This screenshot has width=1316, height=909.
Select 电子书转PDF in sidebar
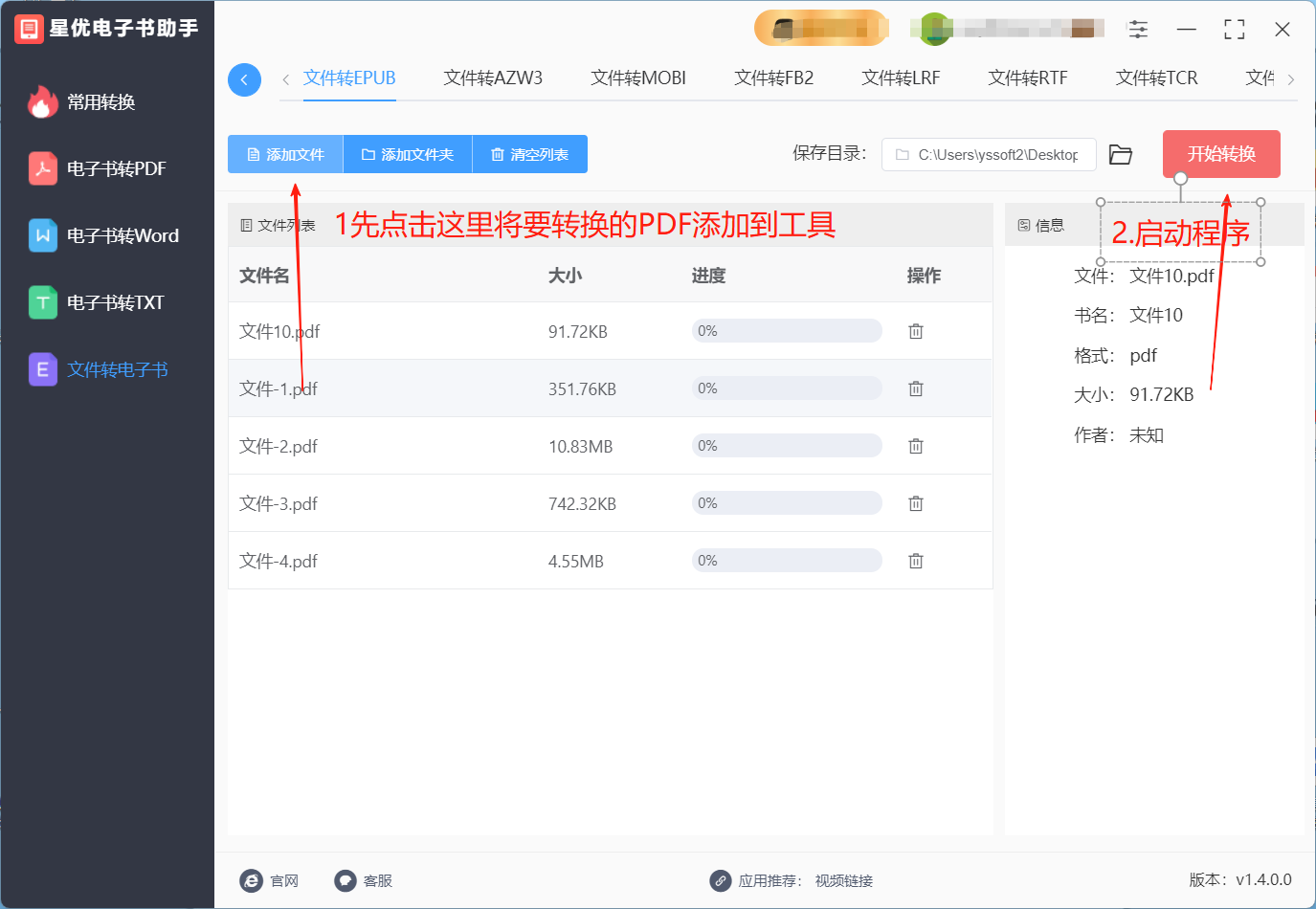(x=117, y=168)
